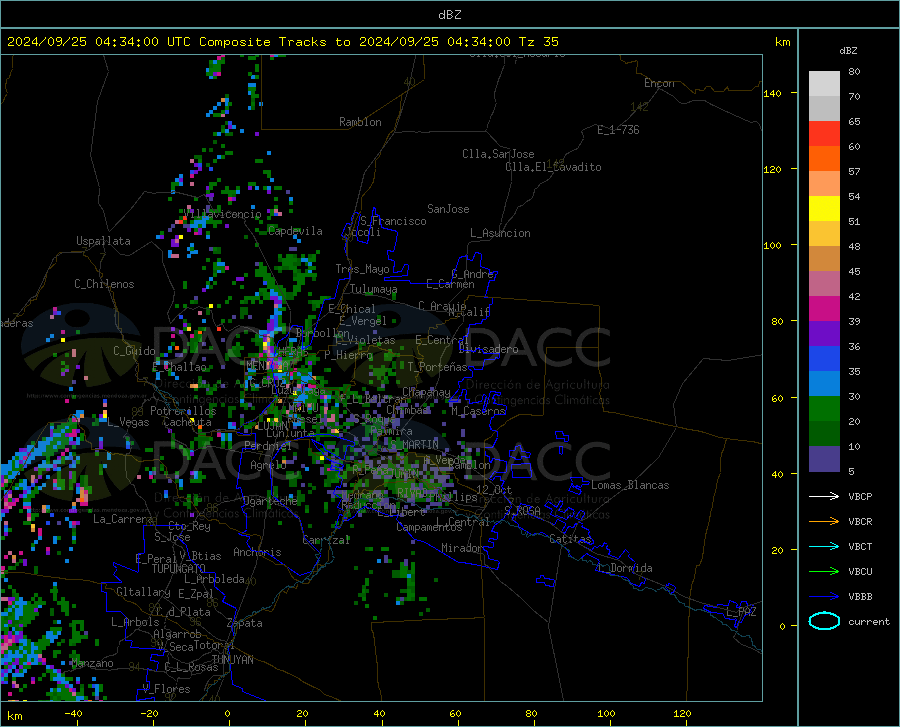Image resolution: width=900 pixels, height=727 pixels.
Task: Click the blue VBBB arrow legend symbol
Action: coord(824,597)
